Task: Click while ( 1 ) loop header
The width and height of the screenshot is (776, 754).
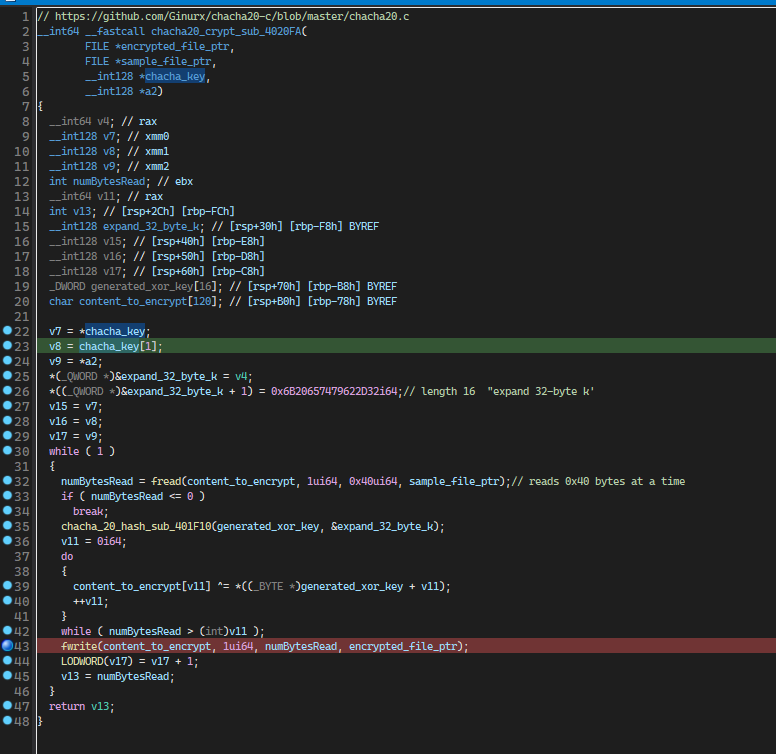Action: tap(82, 451)
